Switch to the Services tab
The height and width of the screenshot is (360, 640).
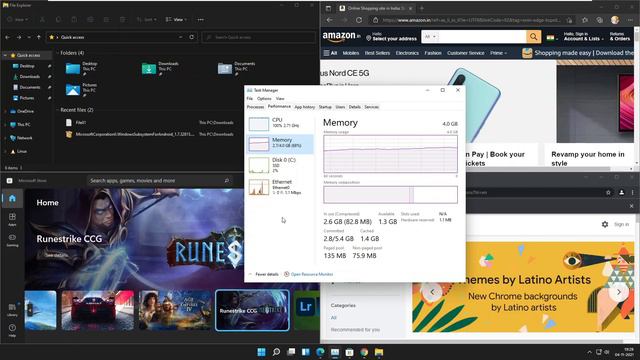pyautogui.click(x=371, y=107)
